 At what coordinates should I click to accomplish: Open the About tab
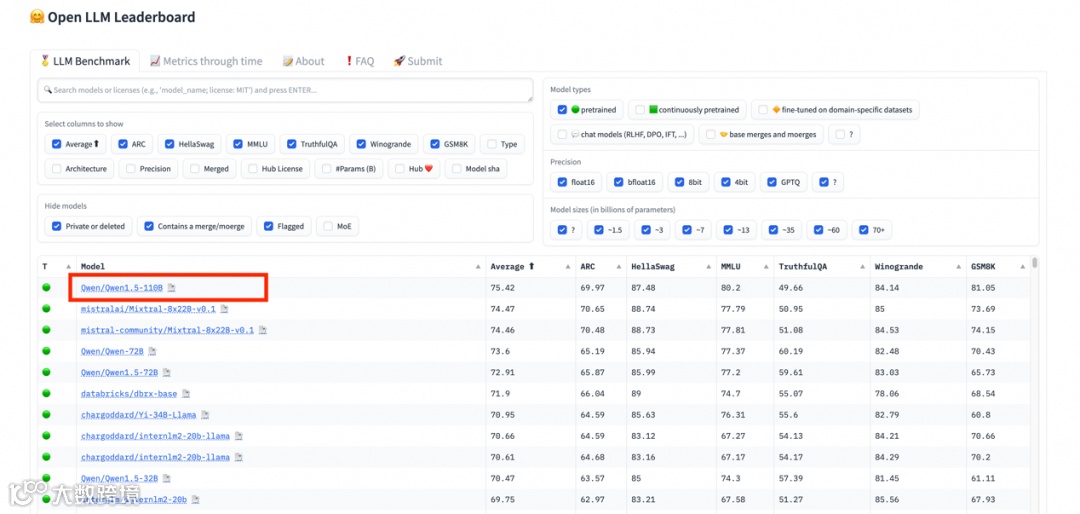tap(303, 61)
